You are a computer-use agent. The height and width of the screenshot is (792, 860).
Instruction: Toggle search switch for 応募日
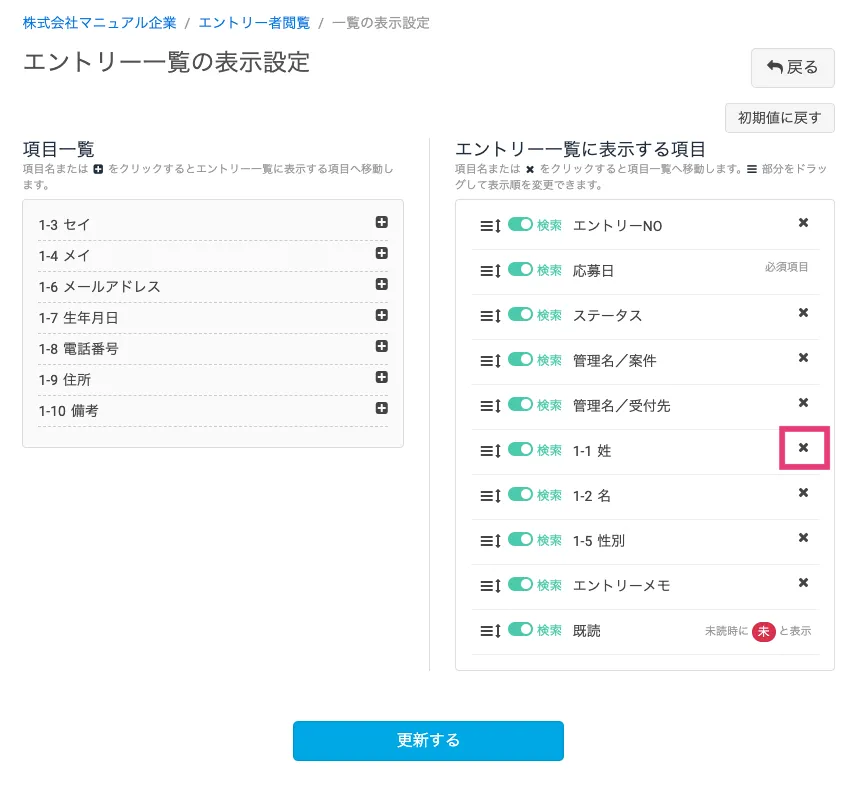point(520,269)
